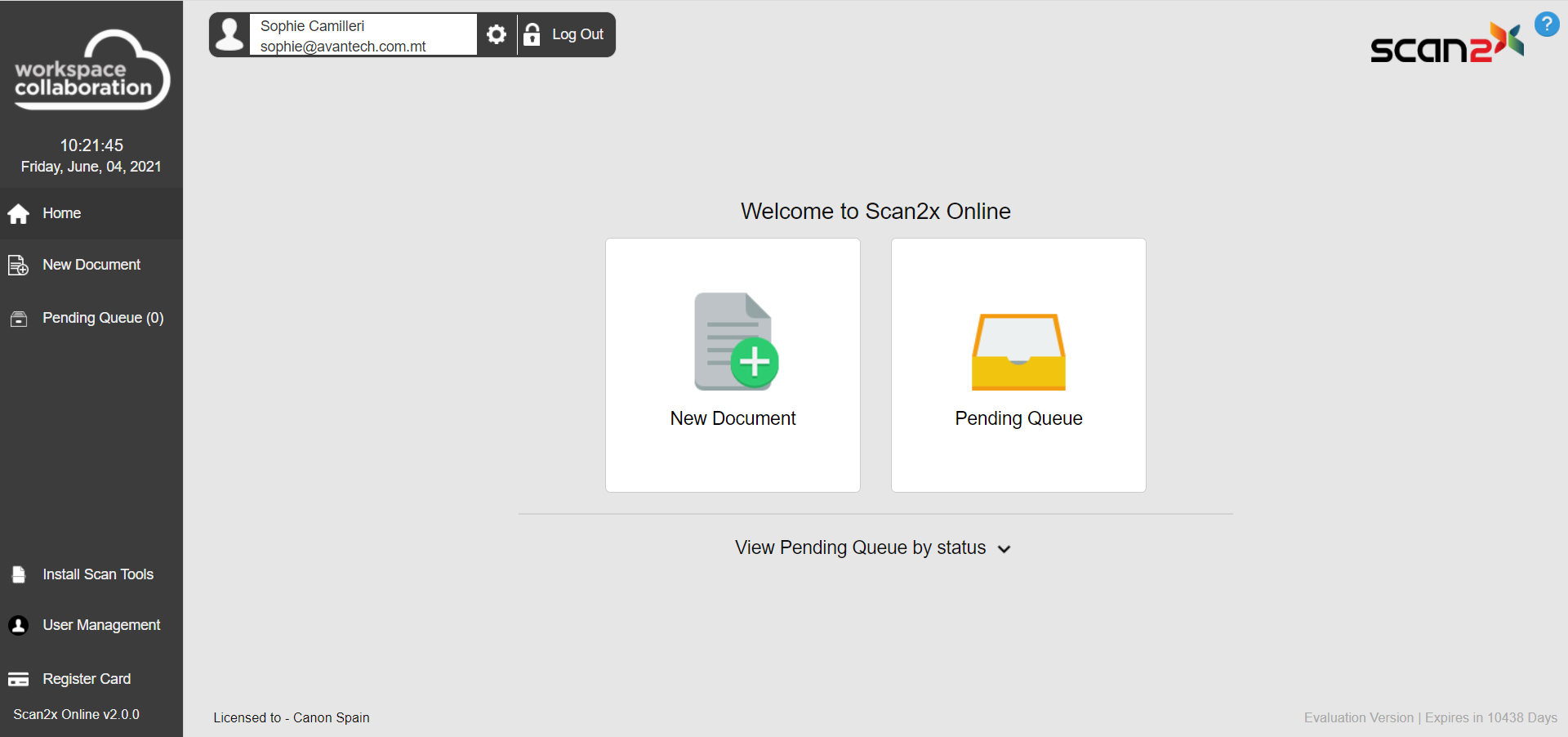Viewport: 1568px width, 737px height.
Task: Open the Pending Queue tile
Action: (1018, 365)
